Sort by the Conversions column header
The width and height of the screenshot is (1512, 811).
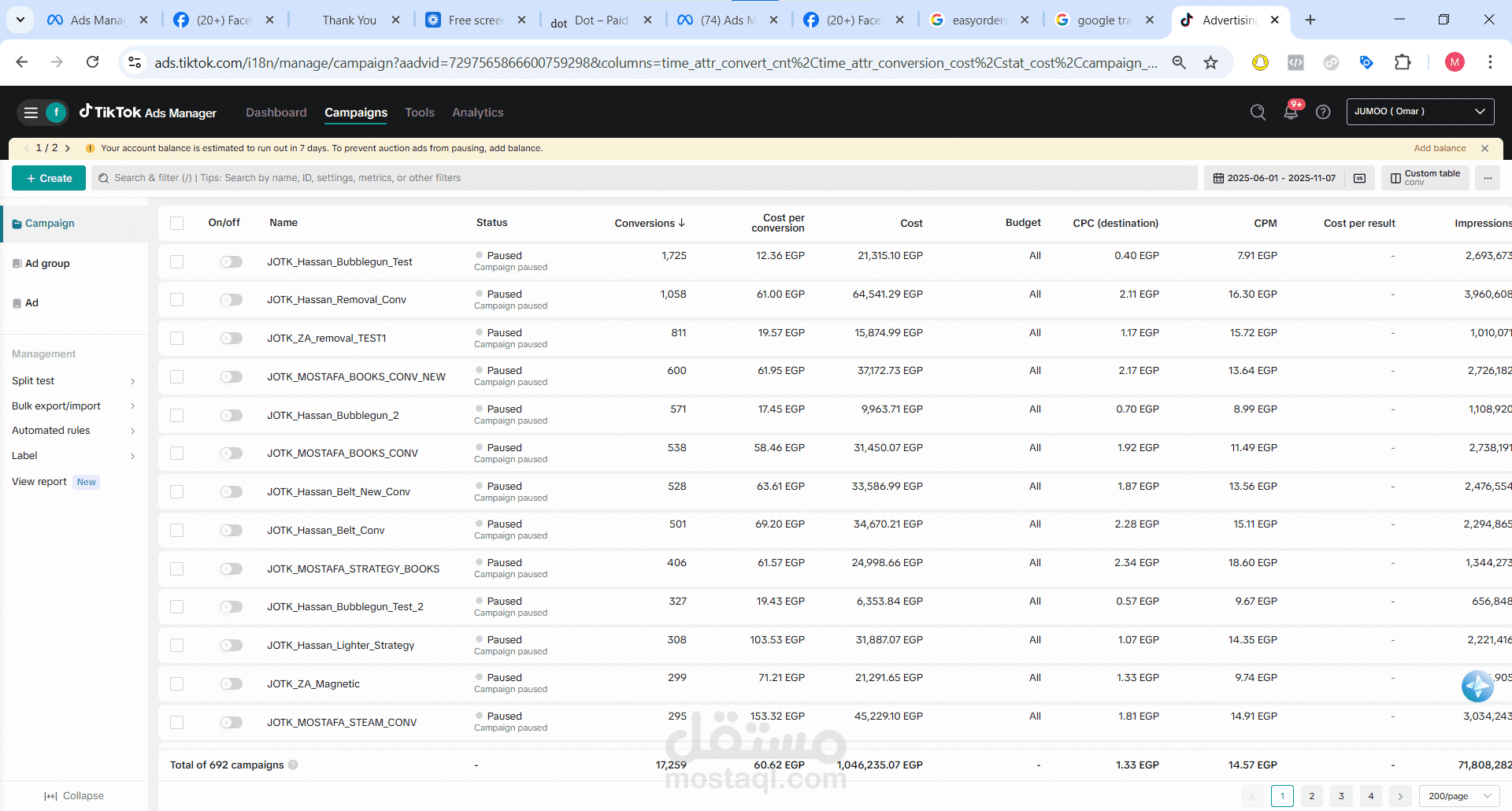pyautogui.click(x=650, y=224)
